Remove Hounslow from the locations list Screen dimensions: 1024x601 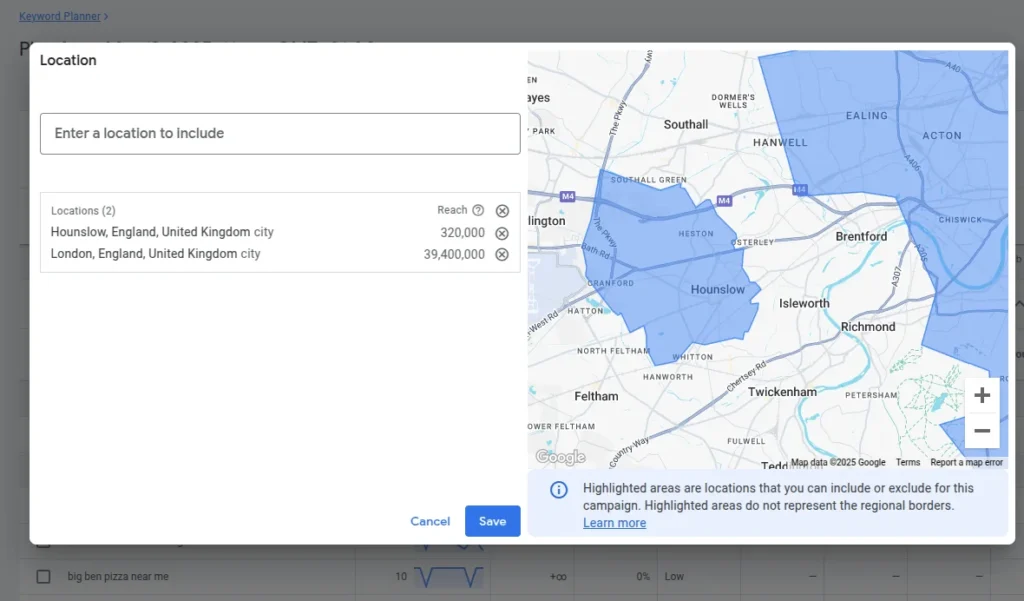[502, 233]
